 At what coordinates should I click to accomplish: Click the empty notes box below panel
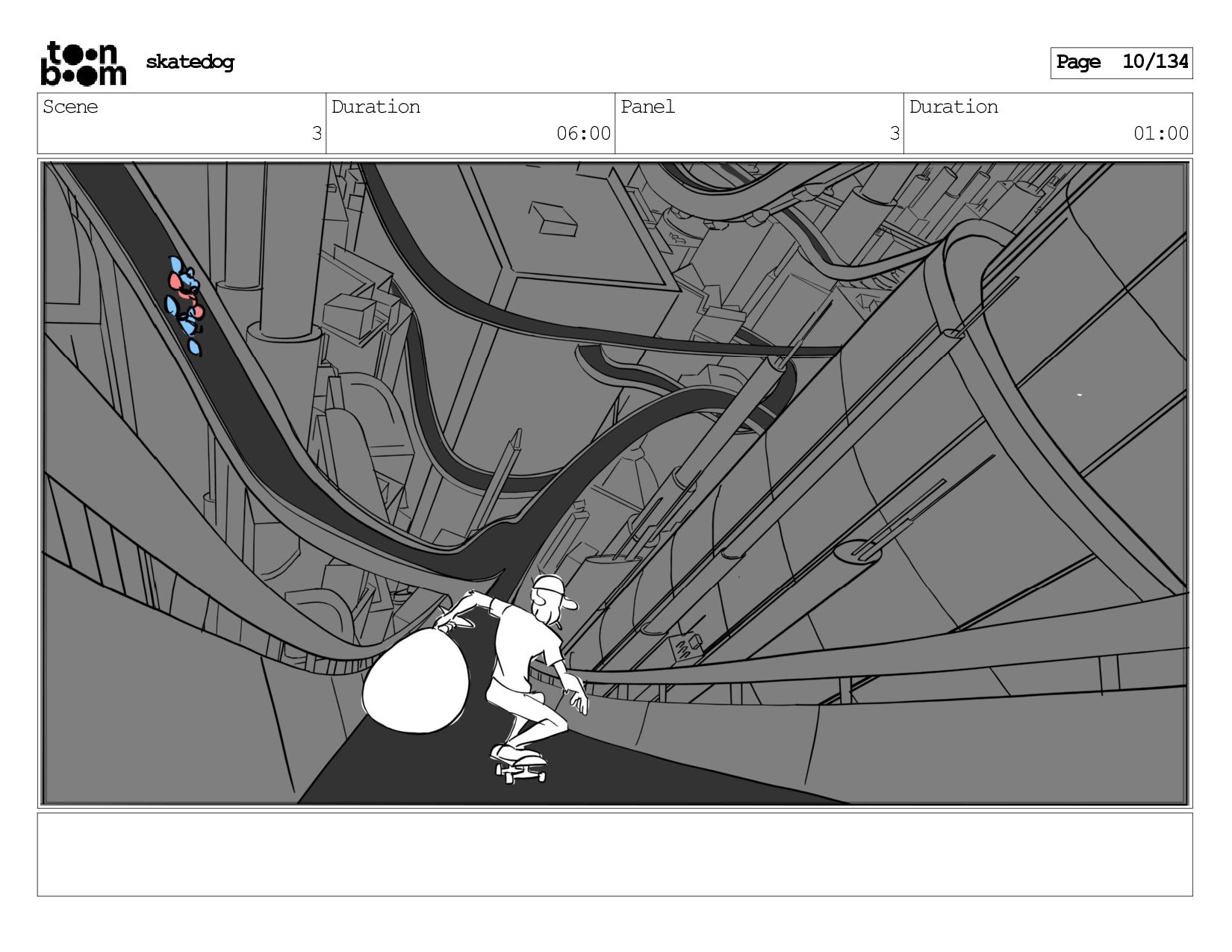(x=615, y=854)
